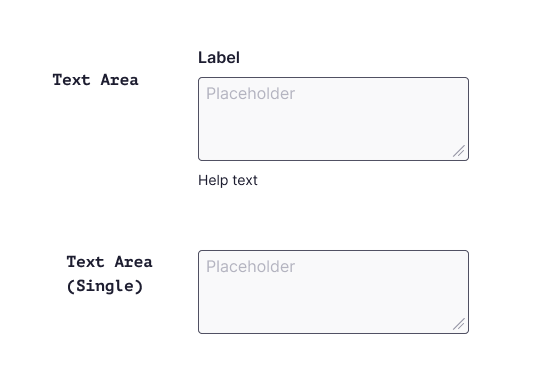Focus the text area under Label
This screenshot has width=560, height=378.
[x=333, y=119]
